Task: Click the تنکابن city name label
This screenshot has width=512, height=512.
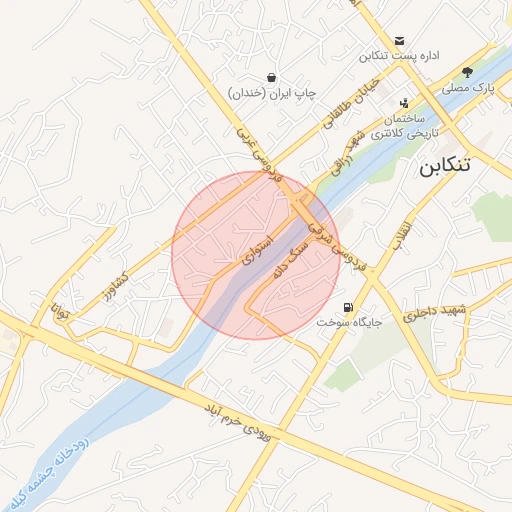Action: pos(445,166)
